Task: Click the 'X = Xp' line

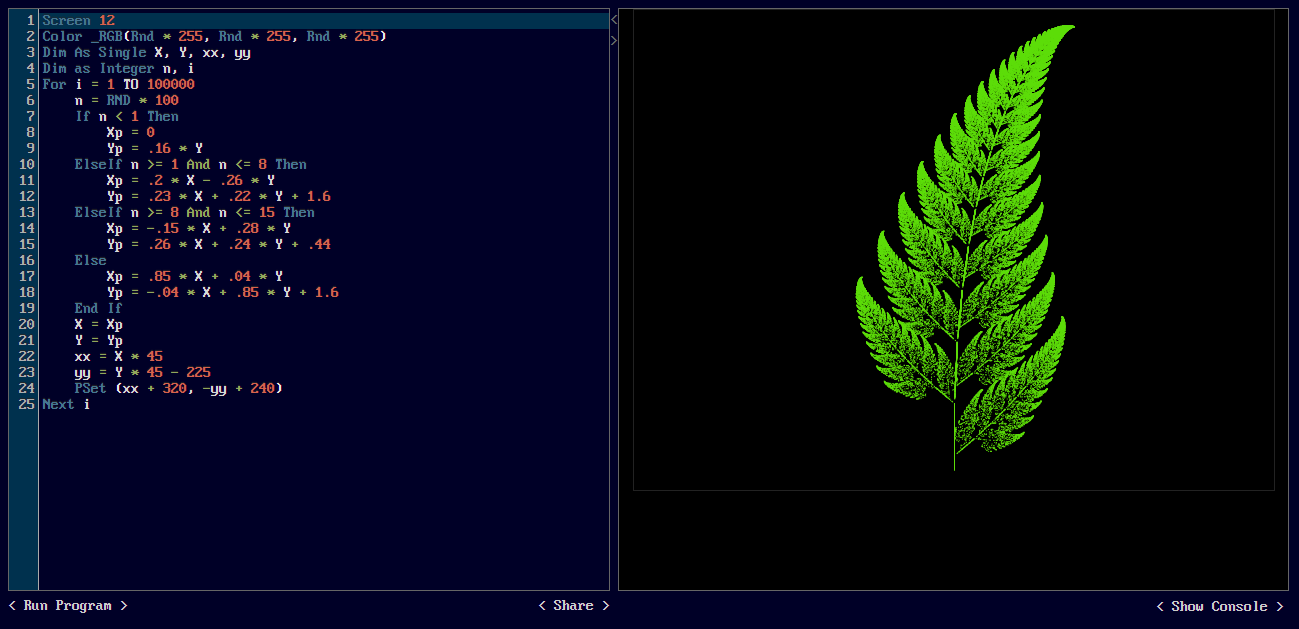Action: click(98, 324)
